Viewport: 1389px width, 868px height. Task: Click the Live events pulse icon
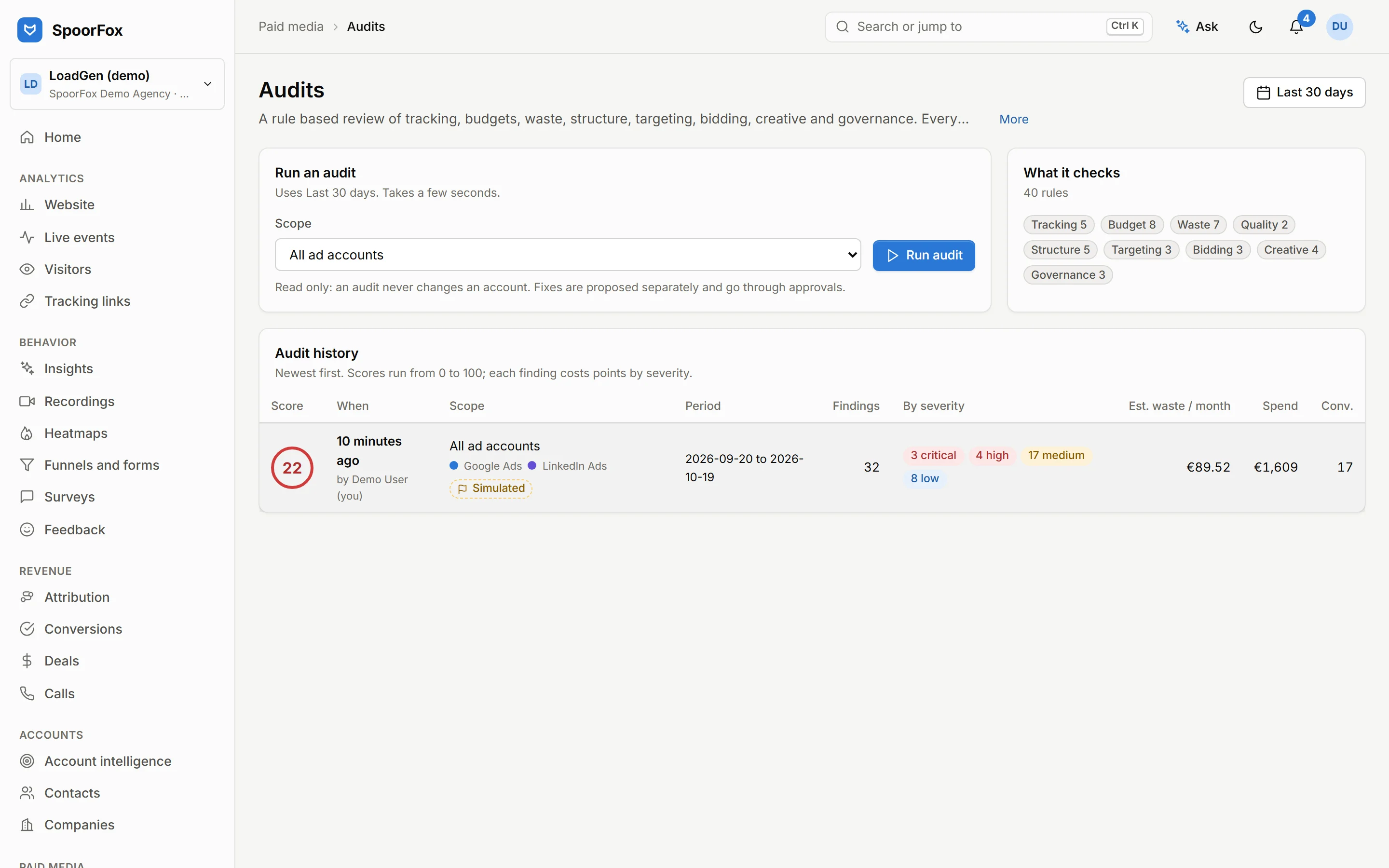click(27, 237)
